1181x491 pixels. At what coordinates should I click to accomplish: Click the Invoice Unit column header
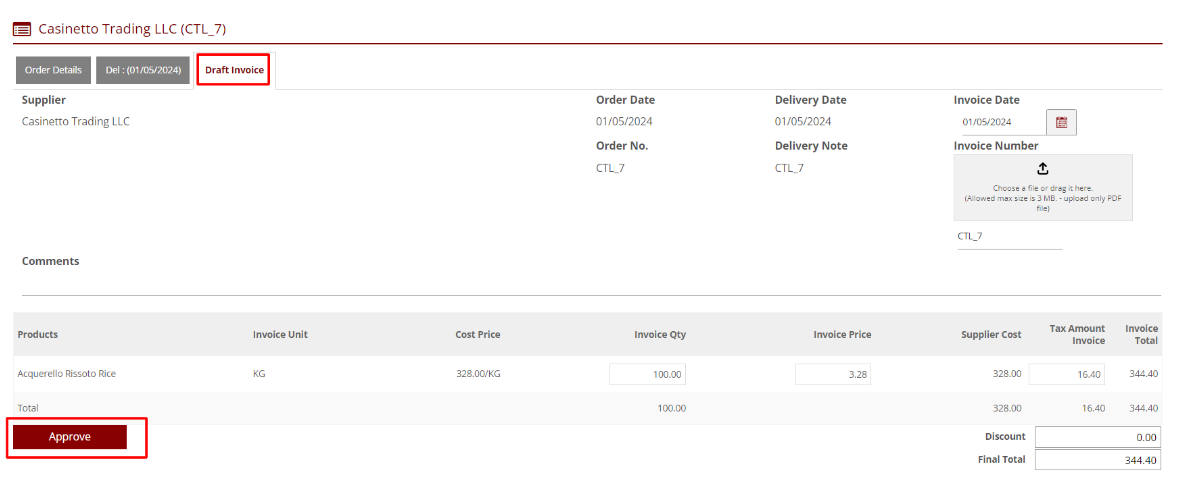tap(280, 334)
